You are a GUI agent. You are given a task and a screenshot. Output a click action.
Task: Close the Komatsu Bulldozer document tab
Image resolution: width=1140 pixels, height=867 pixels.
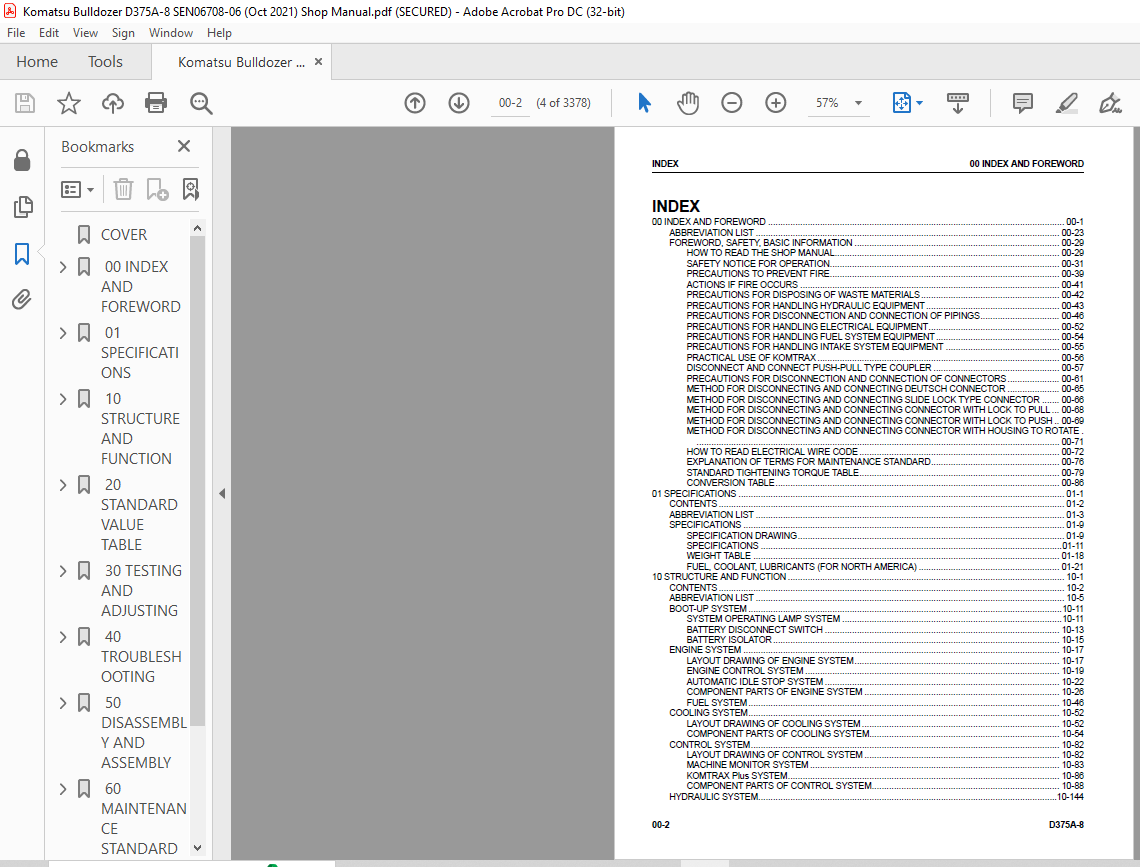[x=318, y=62]
